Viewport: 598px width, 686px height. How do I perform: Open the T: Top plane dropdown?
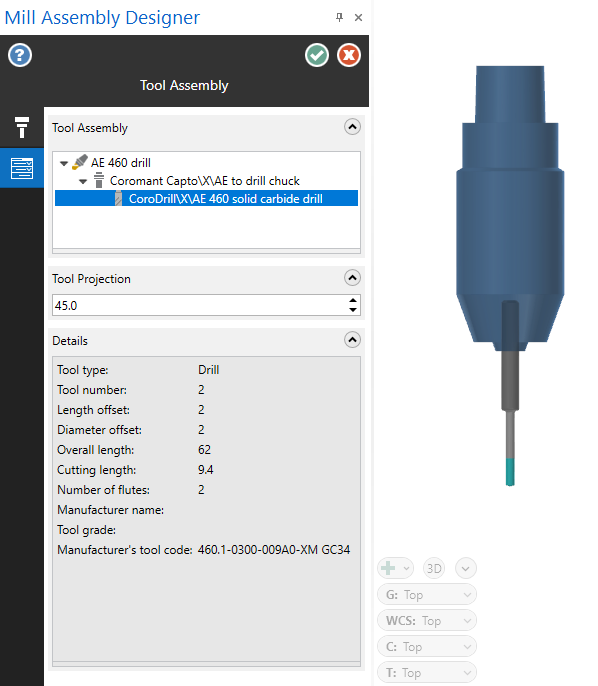click(427, 672)
